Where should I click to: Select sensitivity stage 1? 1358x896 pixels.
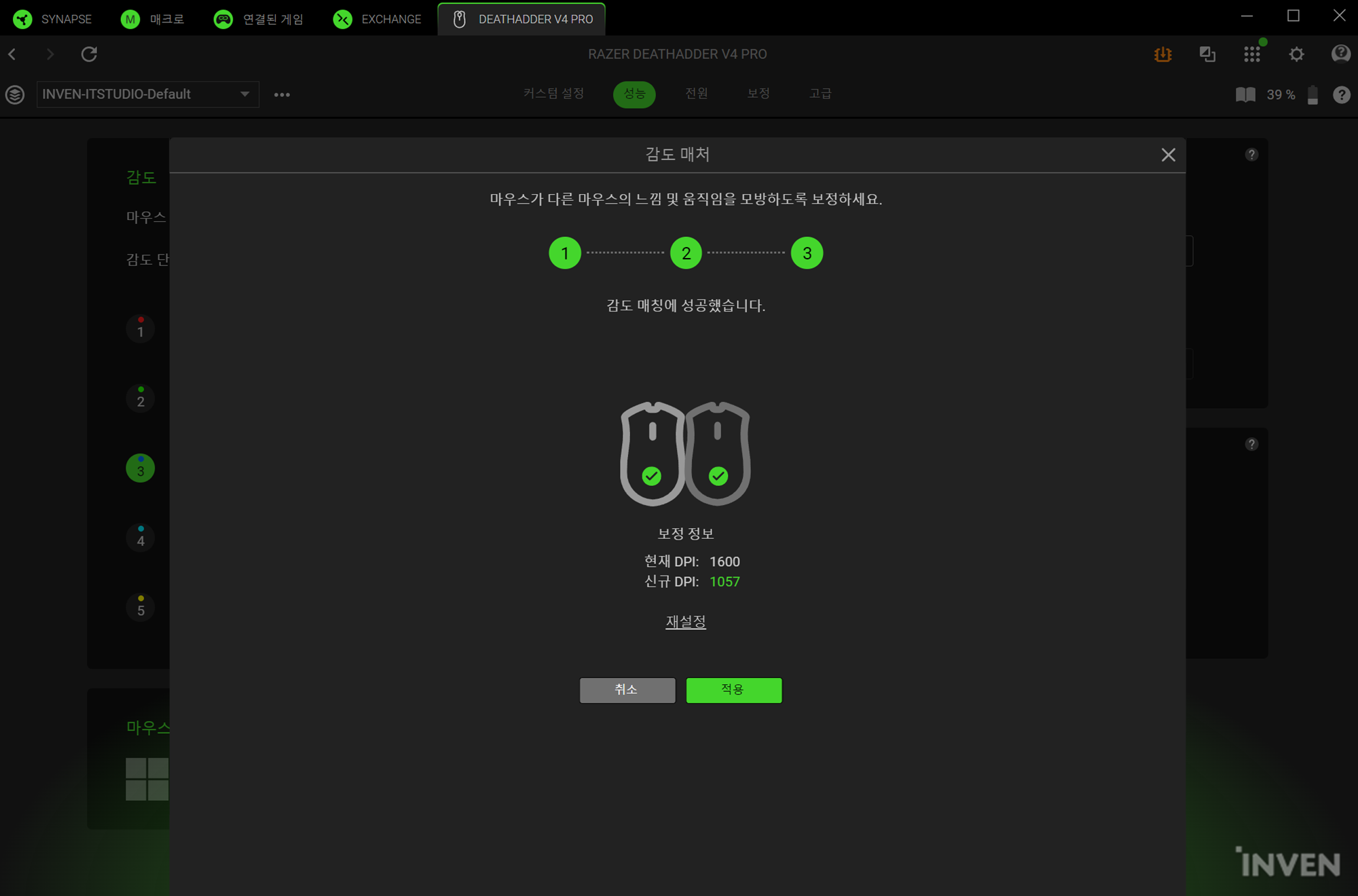[141, 329]
